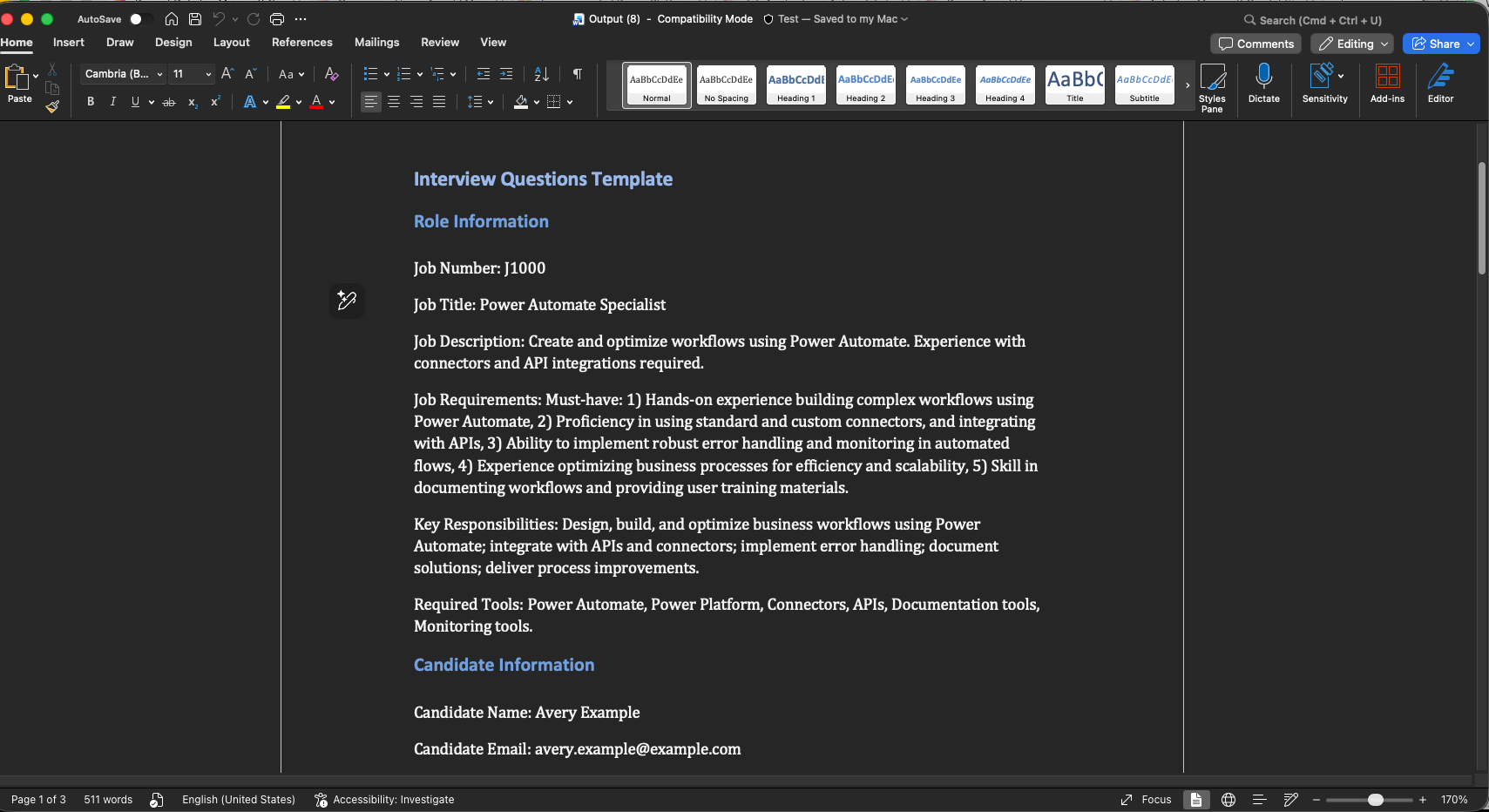This screenshot has width=1489, height=812.
Task: Click the Format Painter brush icon
Action: pyautogui.click(x=52, y=106)
